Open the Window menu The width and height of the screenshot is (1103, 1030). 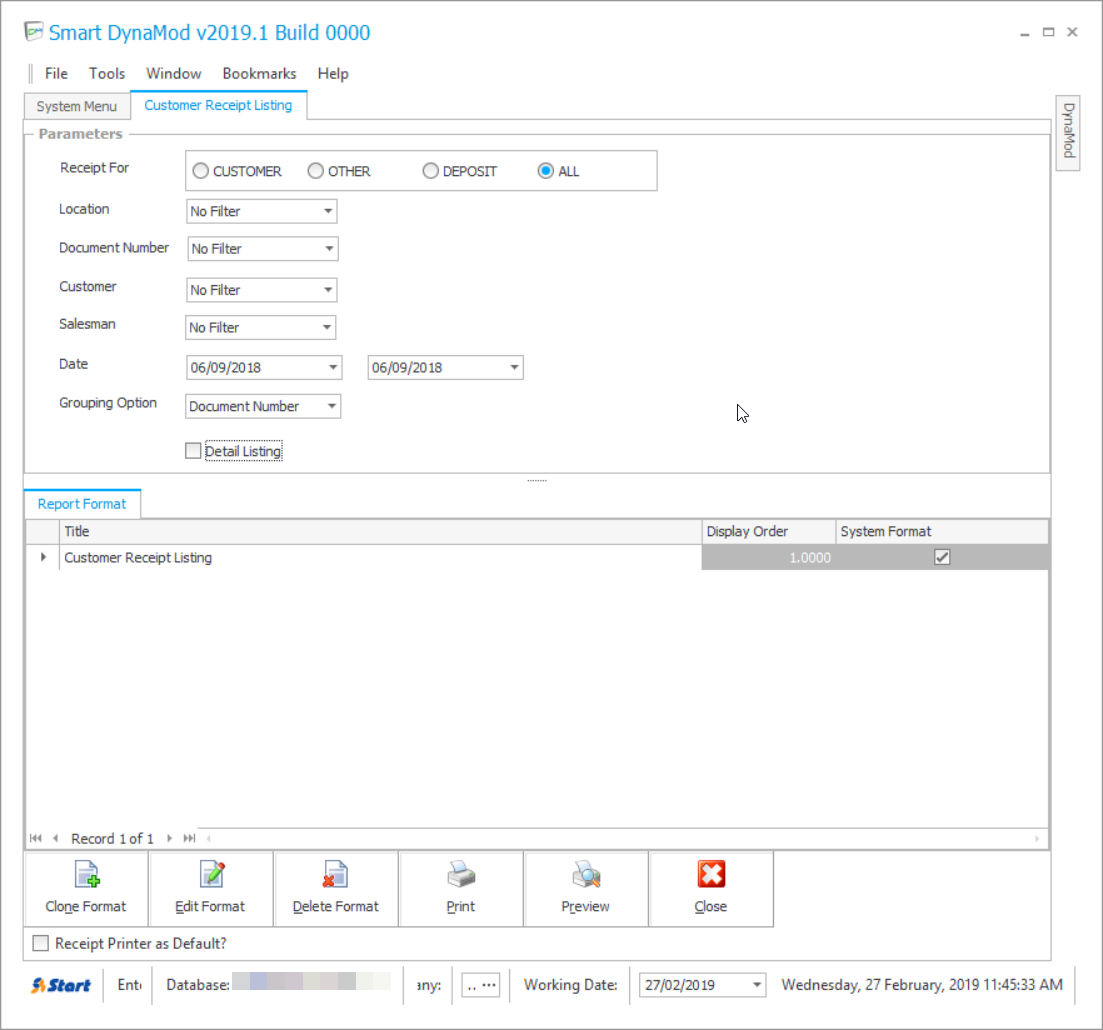[x=174, y=73]
